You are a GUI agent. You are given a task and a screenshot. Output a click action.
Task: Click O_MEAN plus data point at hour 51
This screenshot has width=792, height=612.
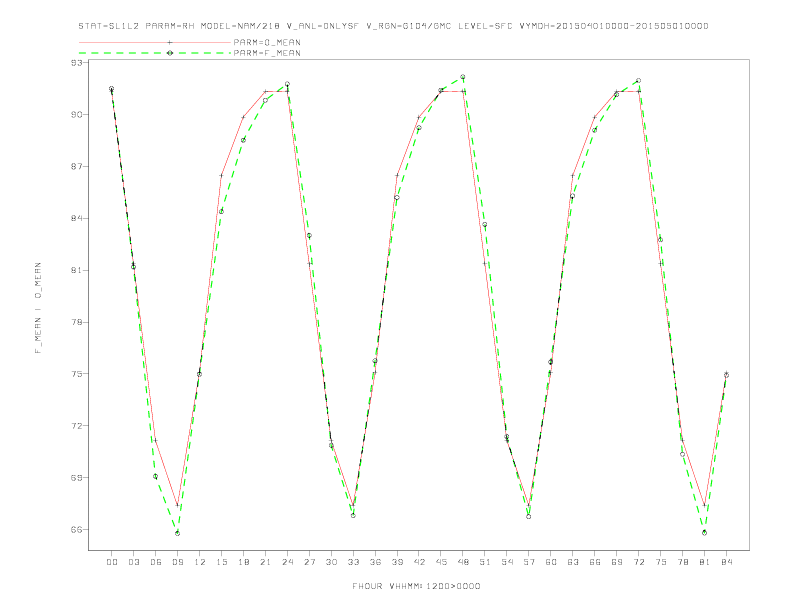click(485, 264)
